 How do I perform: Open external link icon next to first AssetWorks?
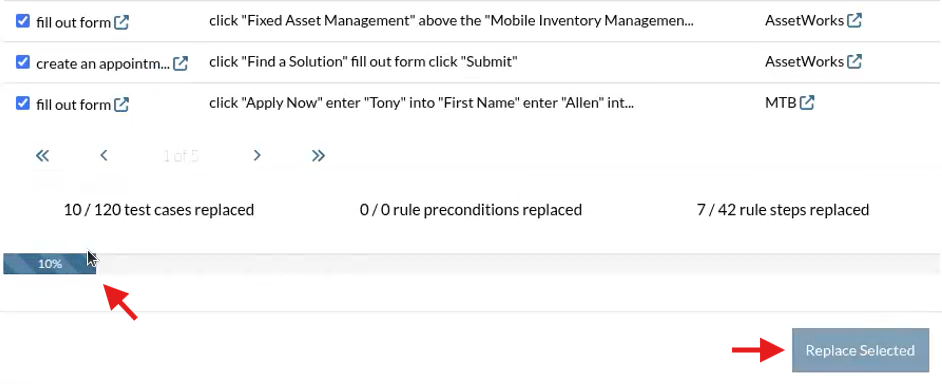pyautogui.click(x=854, y=20)
